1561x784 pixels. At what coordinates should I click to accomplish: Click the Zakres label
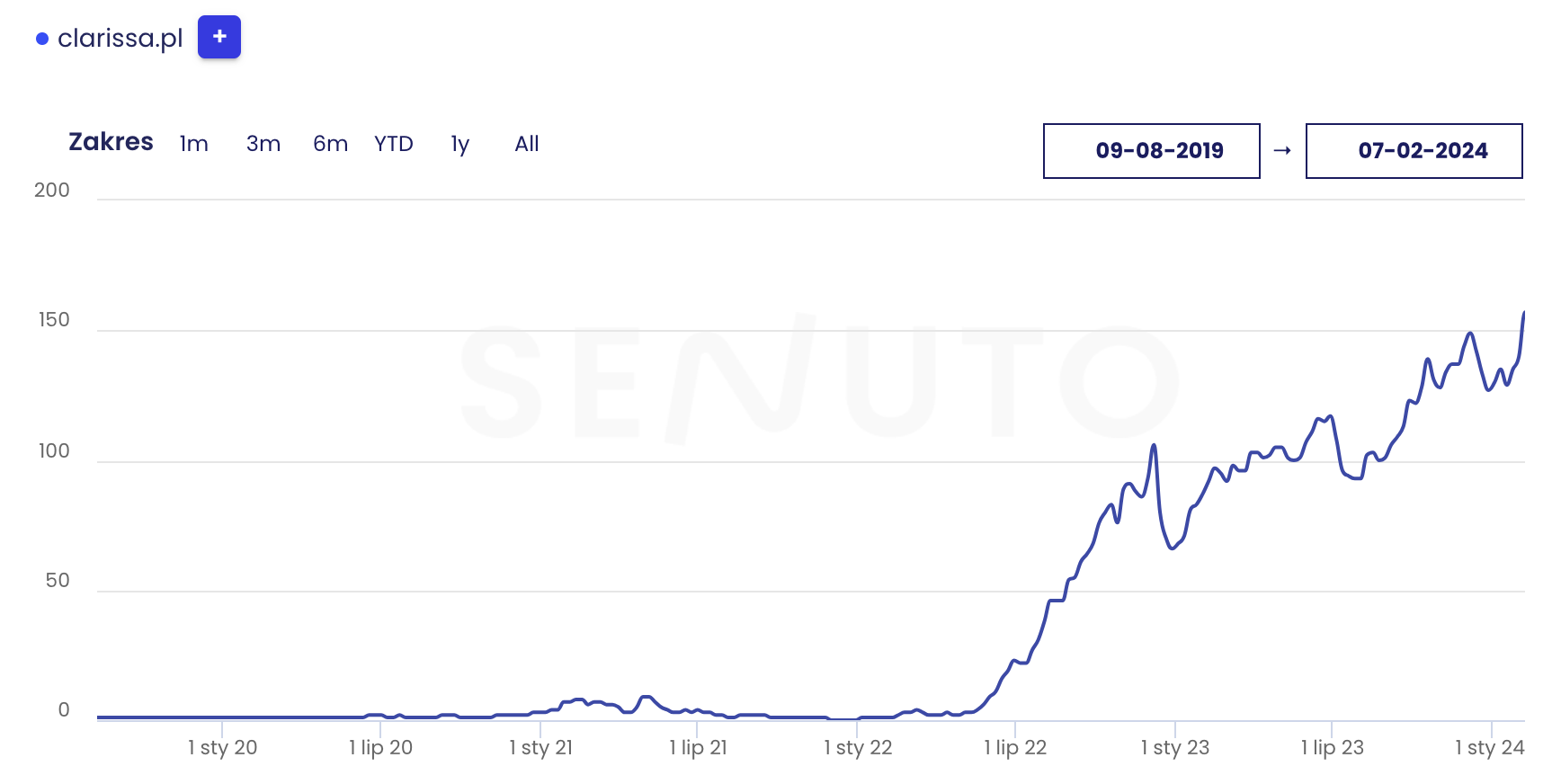pos(111,142)
